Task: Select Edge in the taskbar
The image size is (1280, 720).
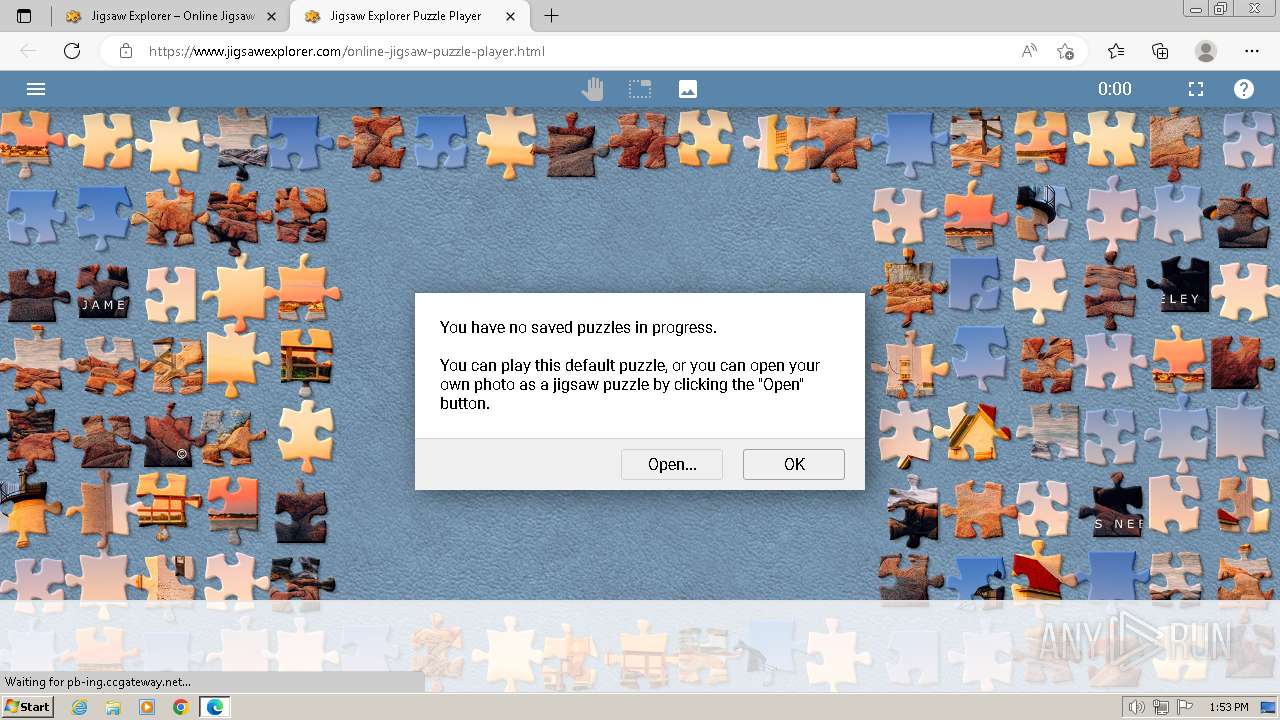Action: pos(215,707)
